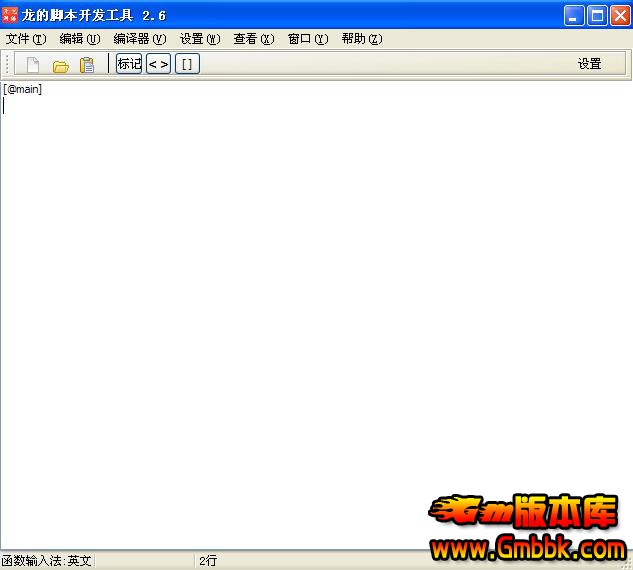Click the open folder icon
The width and height of the screenshot is (633, 570).
[x=60, y=65]
